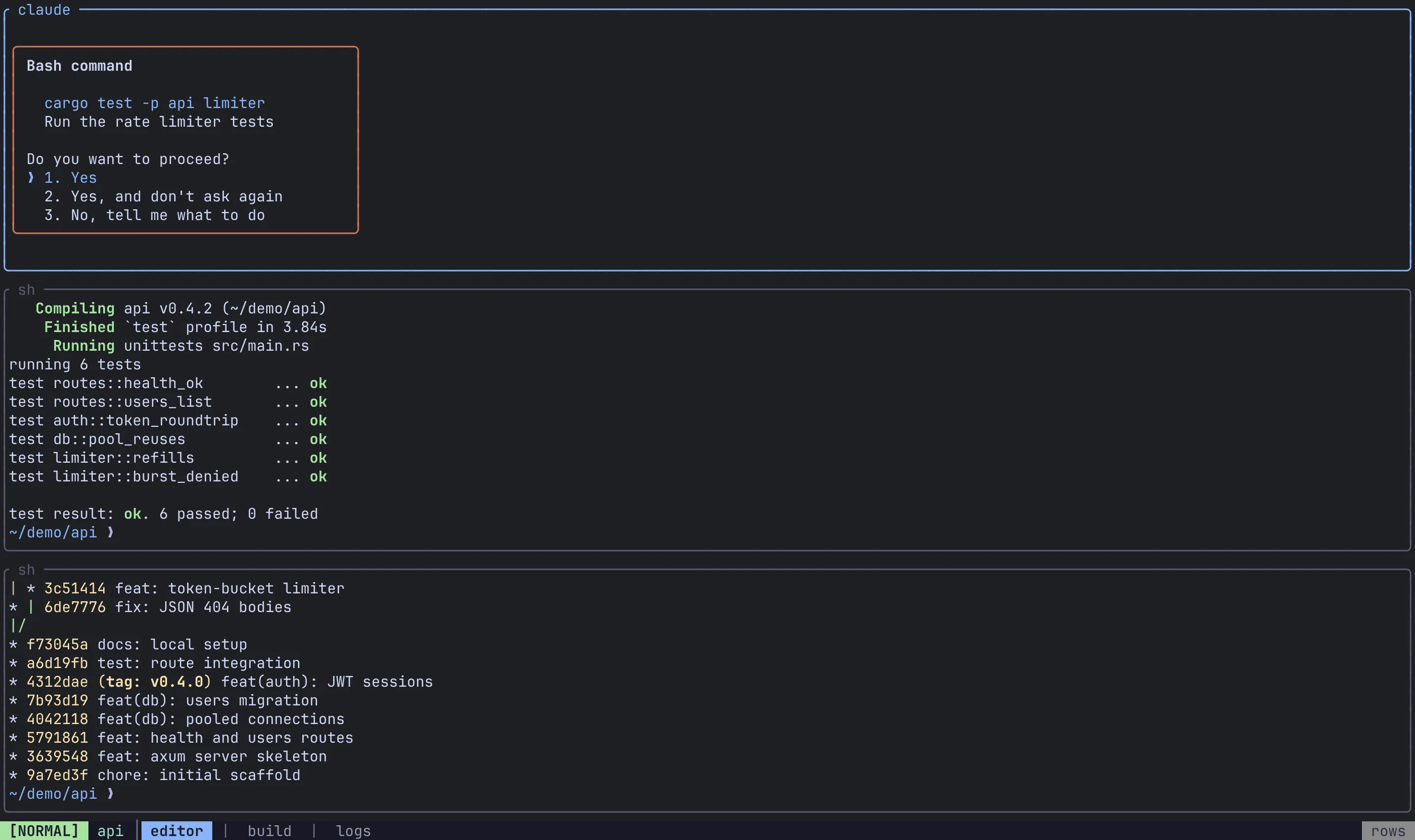Click the [NORMAL] mode indicator
This screenshot has width=1415, height=840.
click(44, 830)
